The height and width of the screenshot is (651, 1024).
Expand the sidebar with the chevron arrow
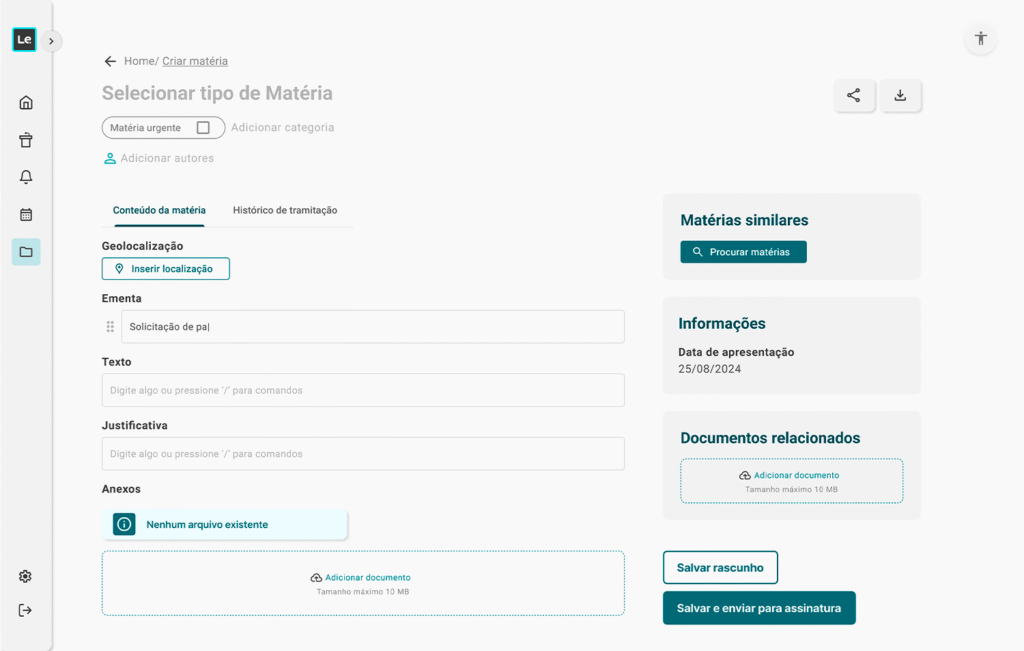[x=51, y=41]
